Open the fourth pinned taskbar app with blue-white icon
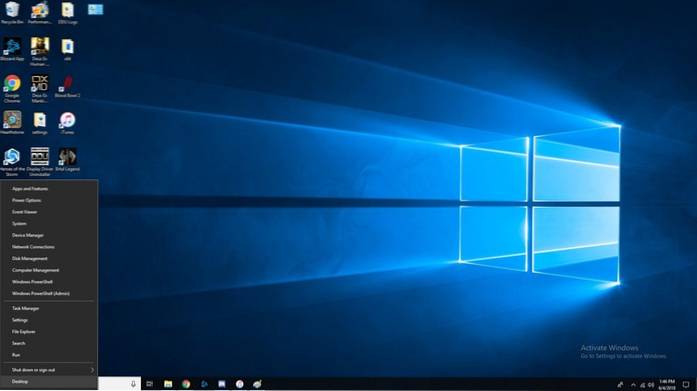The width and height of the screenshot is (697, 391). click(x=222, y=384)
